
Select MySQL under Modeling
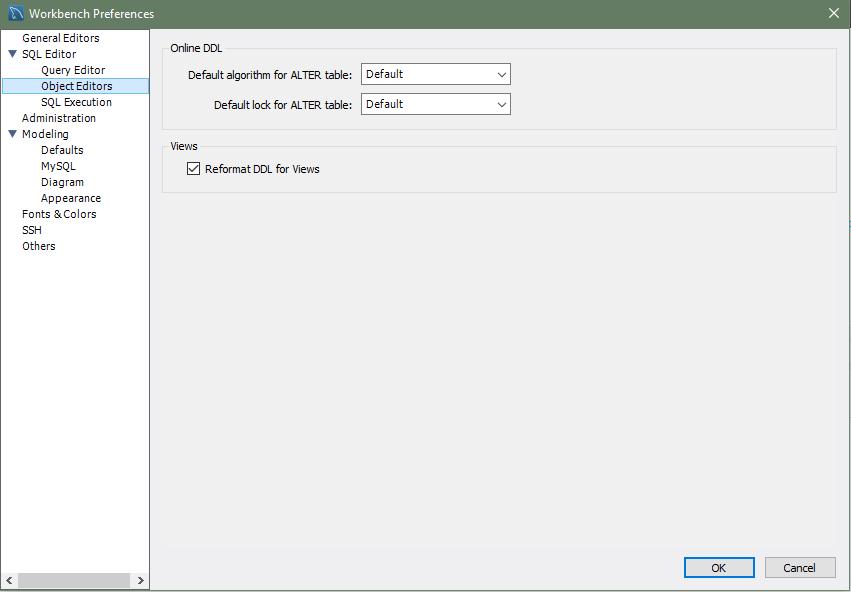[x=58, y=166]
